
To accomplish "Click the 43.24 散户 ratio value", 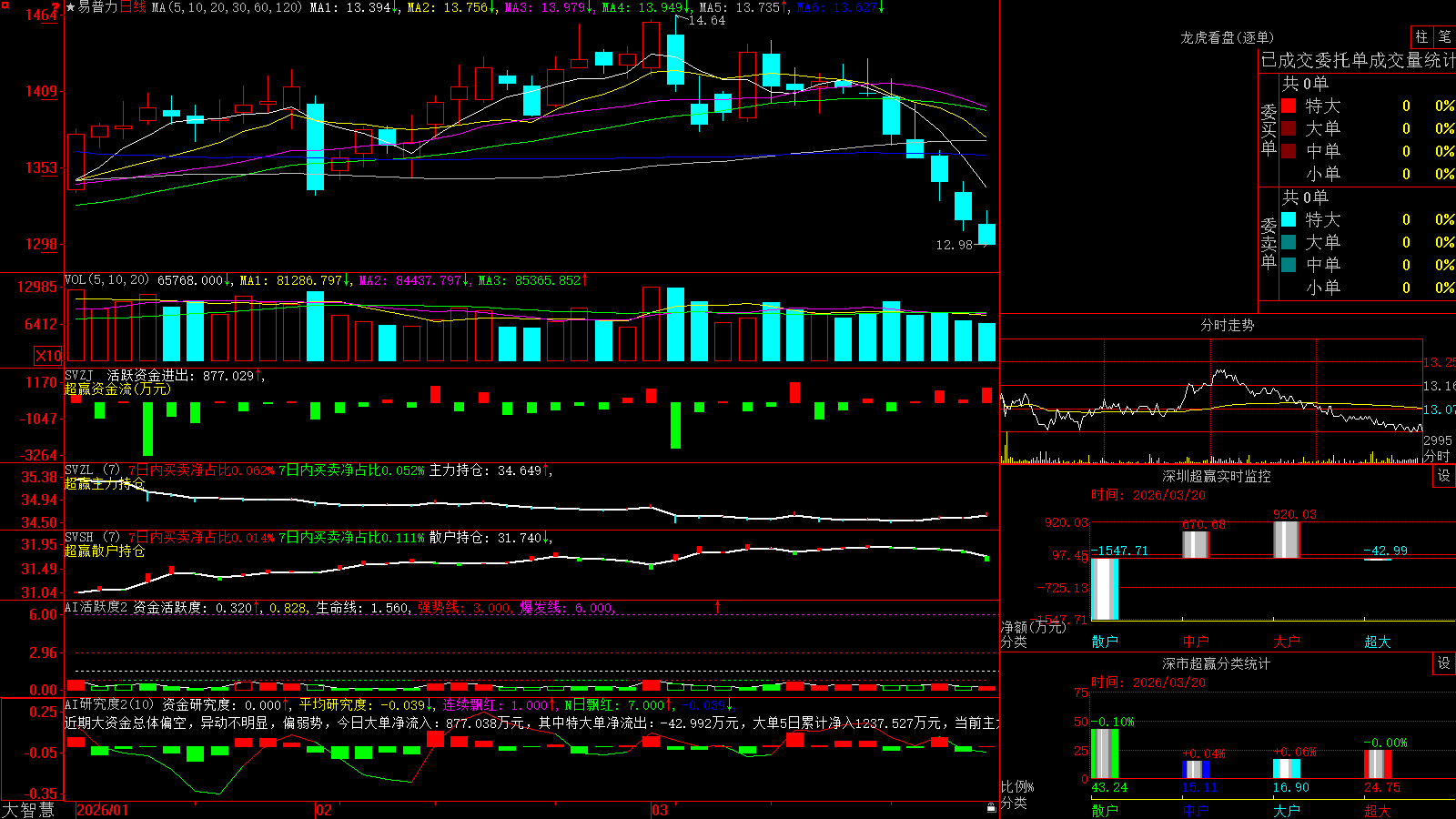I will pyautogui.click(x=1109, y=787).
